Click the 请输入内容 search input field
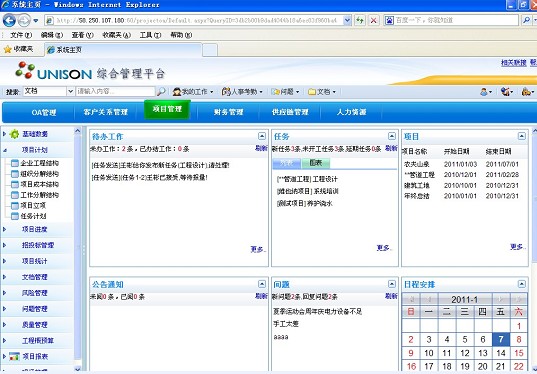The image size is (537, 374). [115, 91]
